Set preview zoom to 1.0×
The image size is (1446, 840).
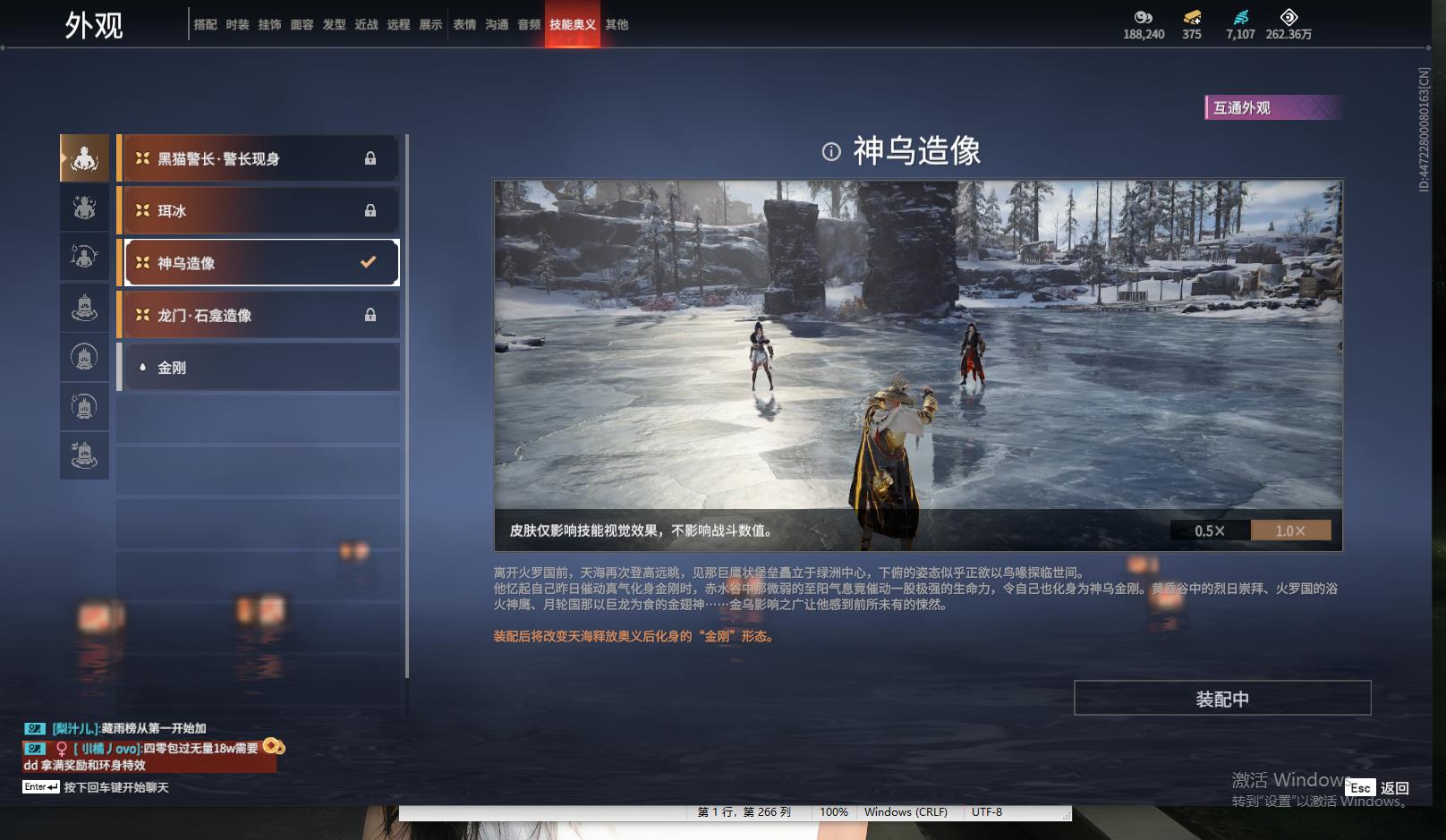[1290, 530]
